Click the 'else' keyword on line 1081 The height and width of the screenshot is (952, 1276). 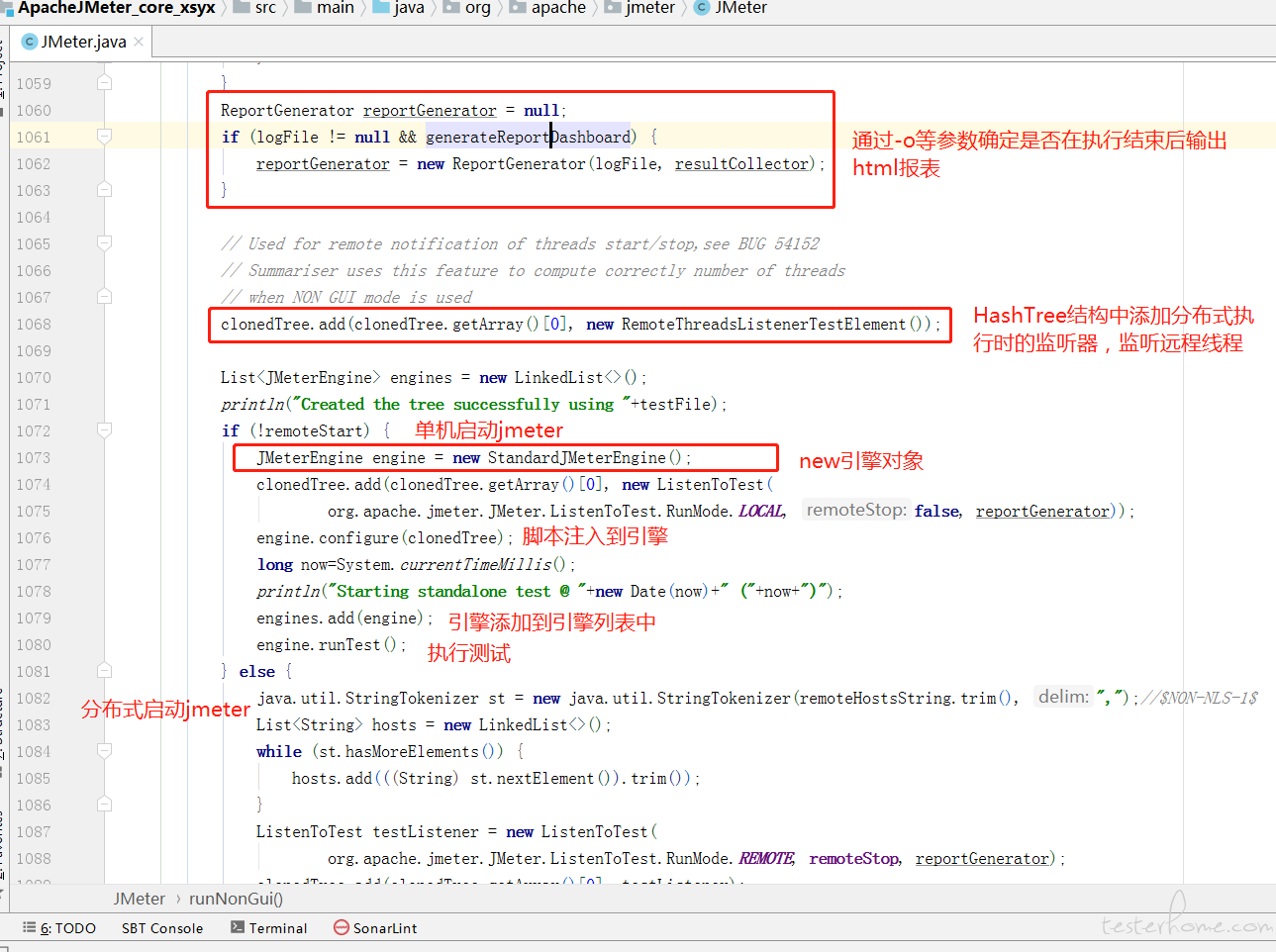[257, 672]
